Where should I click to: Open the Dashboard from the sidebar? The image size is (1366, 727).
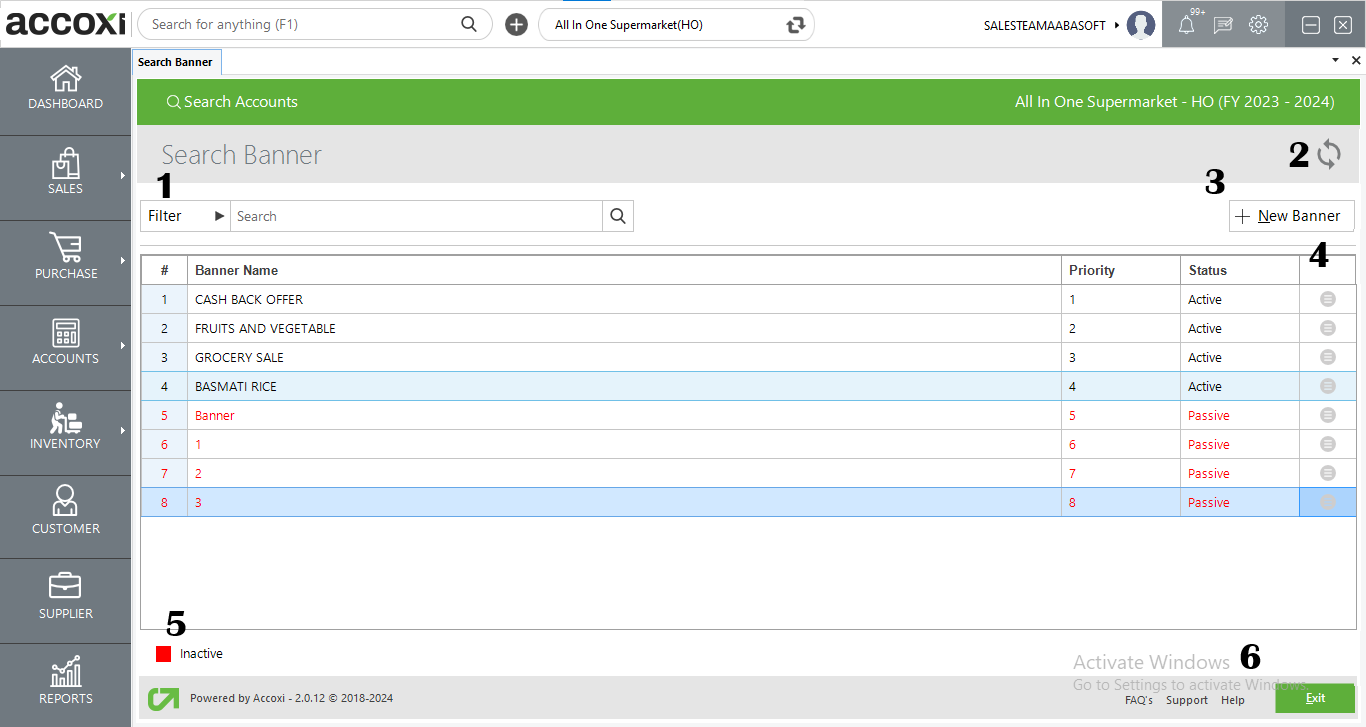coord(65,88)
